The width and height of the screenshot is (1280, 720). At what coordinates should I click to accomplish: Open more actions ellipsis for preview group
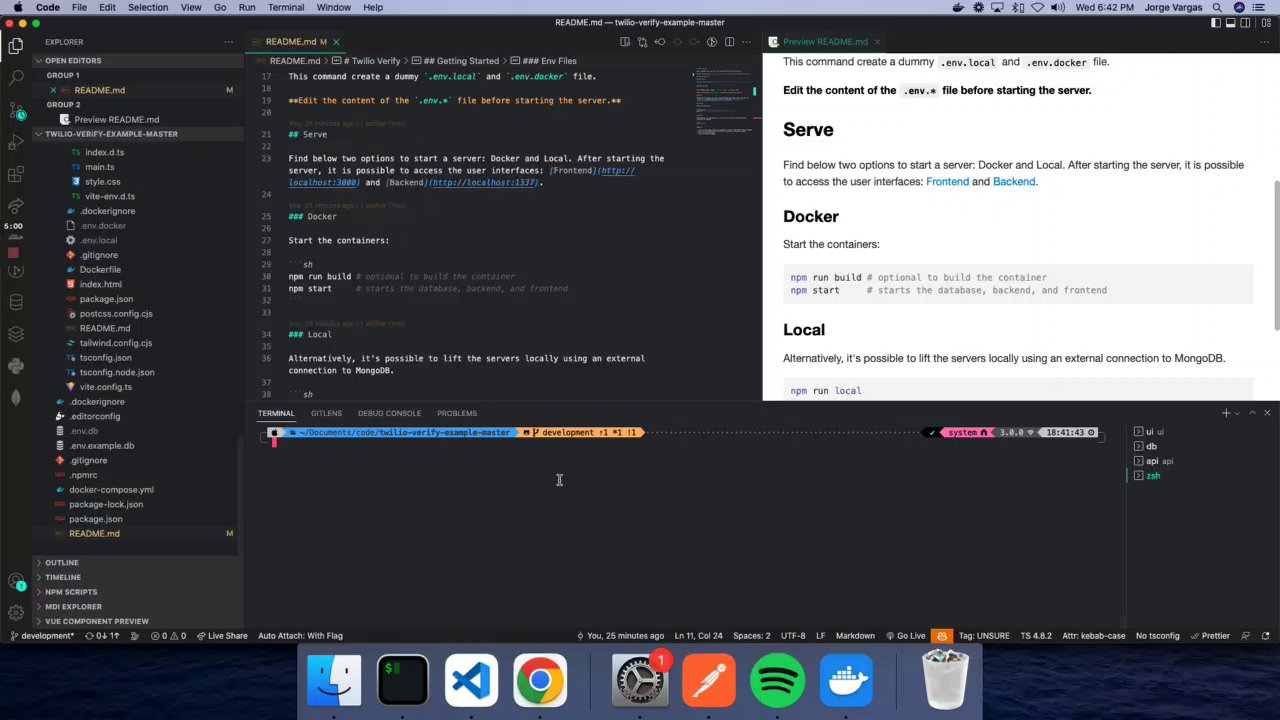1266,42
